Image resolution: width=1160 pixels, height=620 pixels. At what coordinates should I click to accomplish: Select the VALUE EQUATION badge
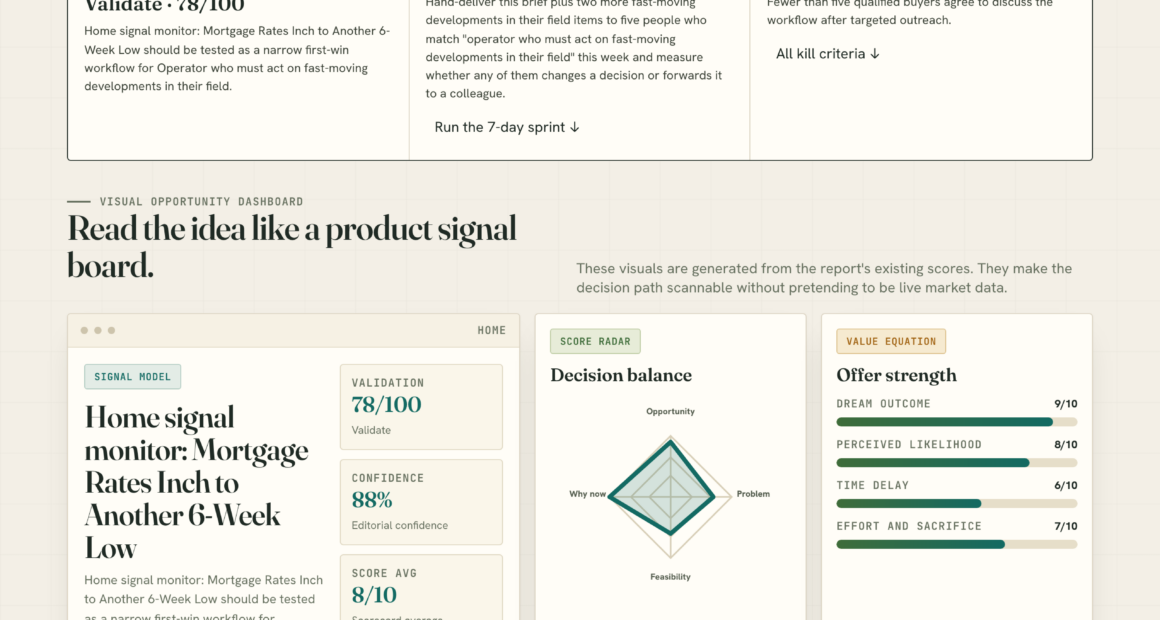point(891,341)
